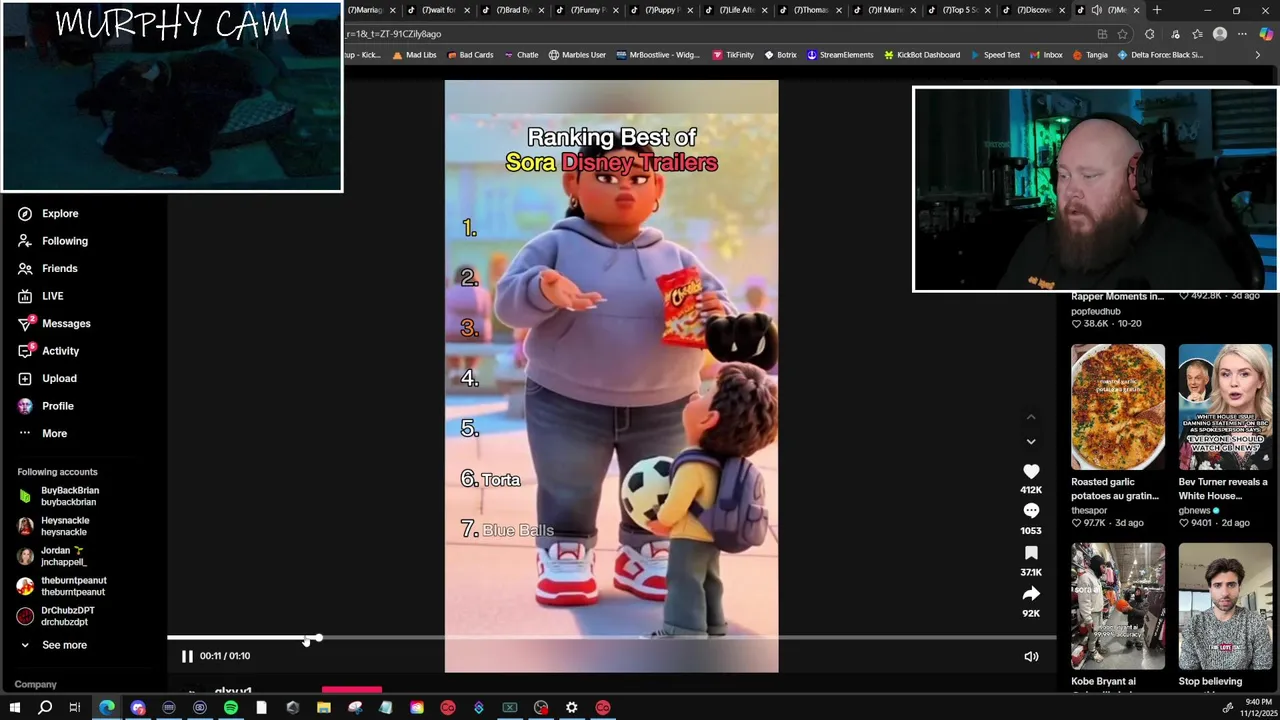Open Microsoft Edge from the taskbar

(x=107, y=708)
